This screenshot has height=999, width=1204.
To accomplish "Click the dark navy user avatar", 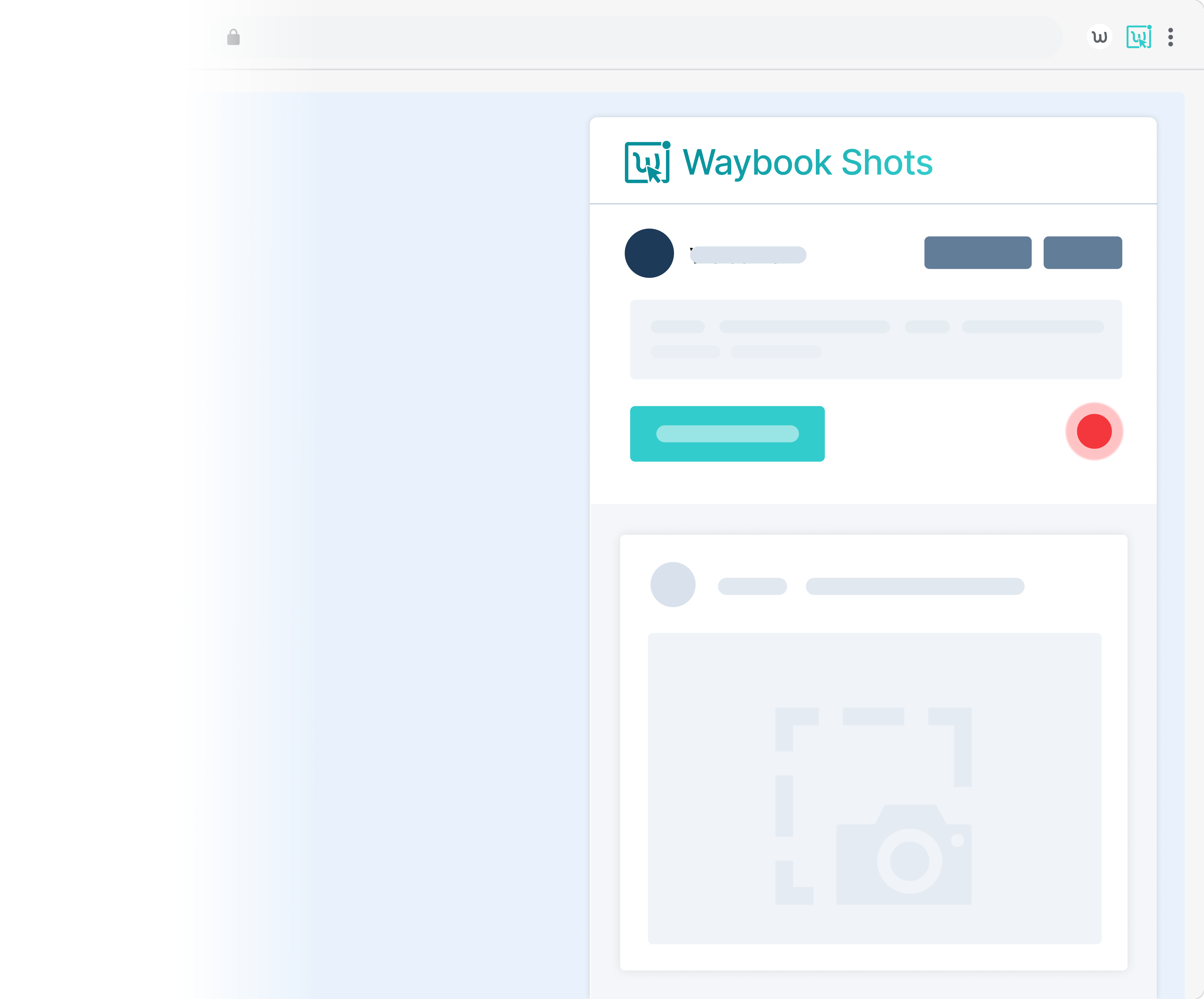I will (649, 253).
